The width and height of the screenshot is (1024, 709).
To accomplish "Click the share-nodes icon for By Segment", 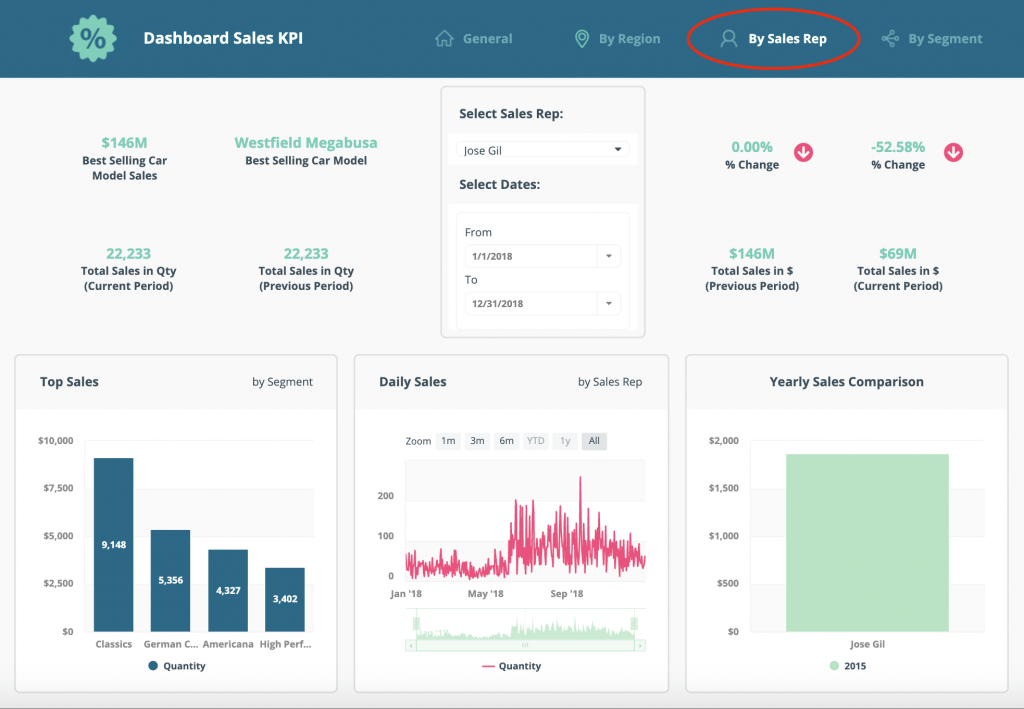I will tap(890, 39).
